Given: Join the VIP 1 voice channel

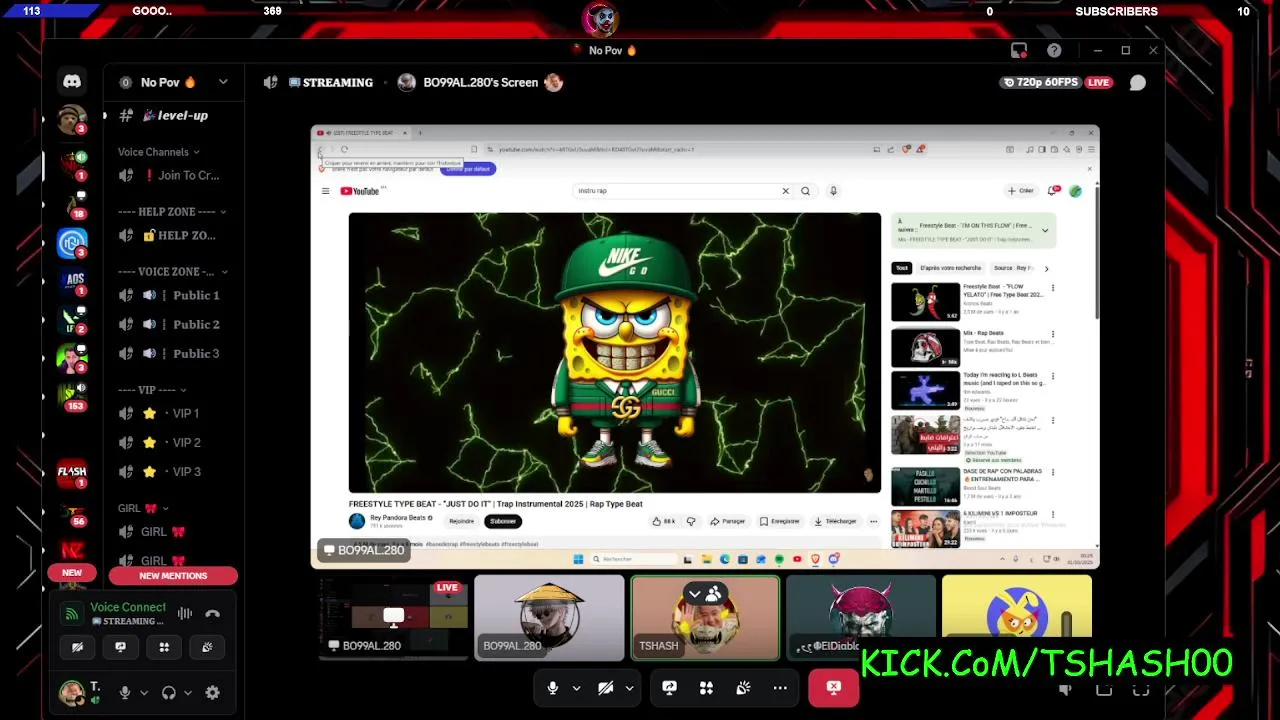Looking at the screenshot, I should coord(173,413).
